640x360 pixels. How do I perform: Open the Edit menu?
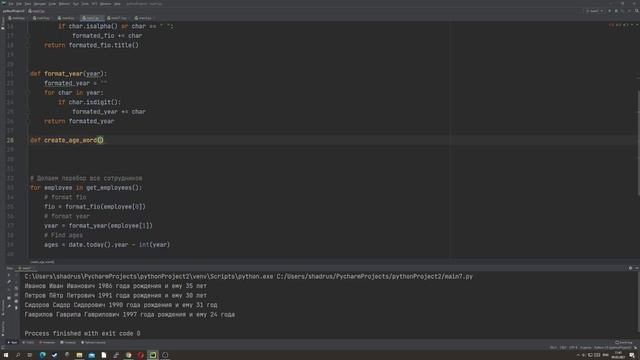(19, 4)
